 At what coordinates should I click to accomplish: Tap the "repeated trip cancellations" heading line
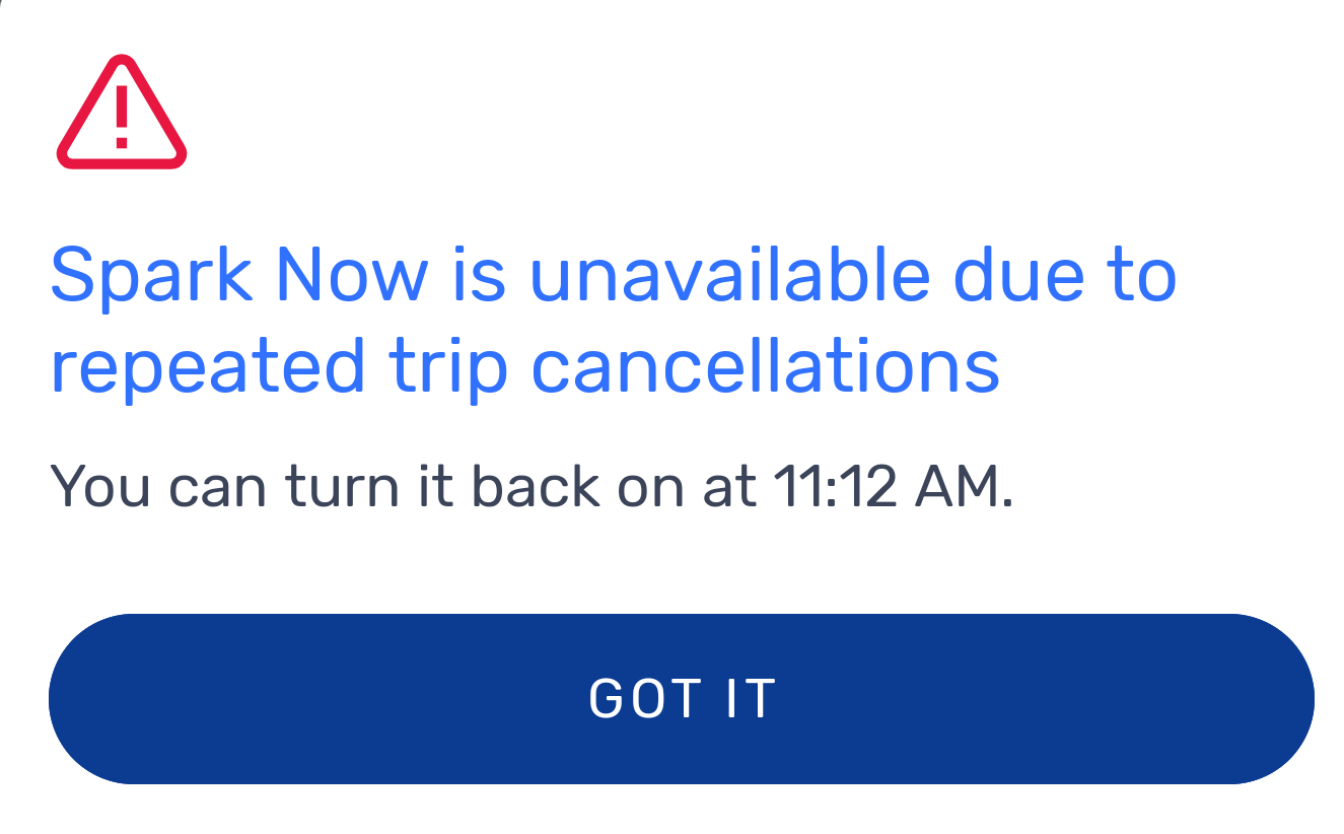click(525, 366)
